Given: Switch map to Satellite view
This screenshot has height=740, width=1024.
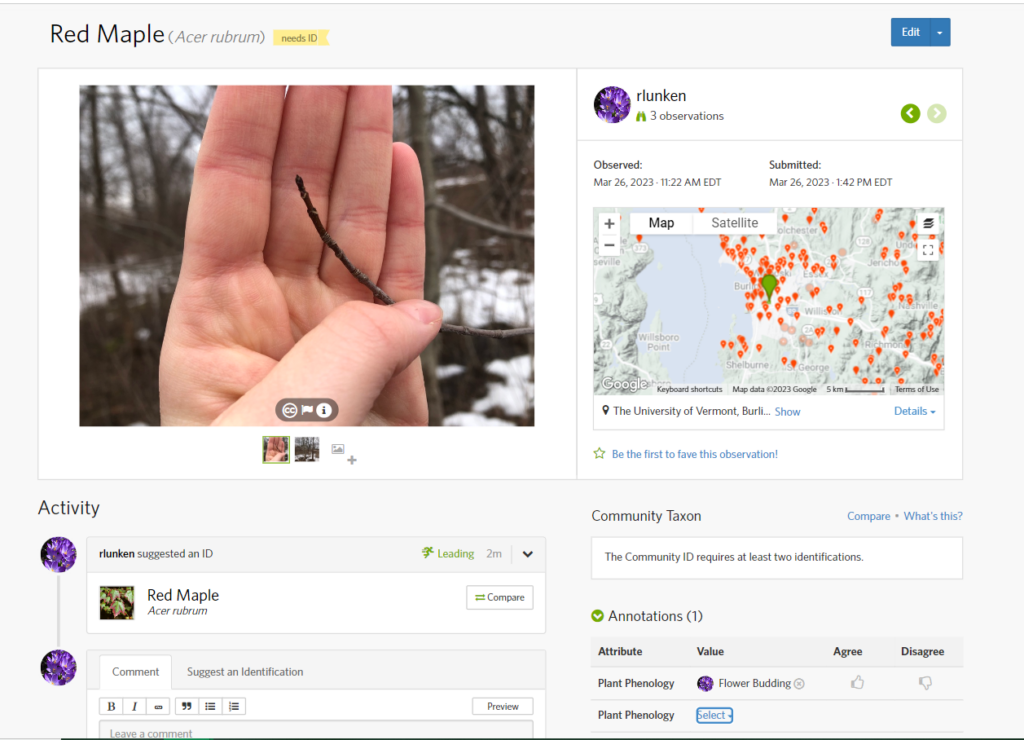Looking at the screenshot, I should pos(734,223).
